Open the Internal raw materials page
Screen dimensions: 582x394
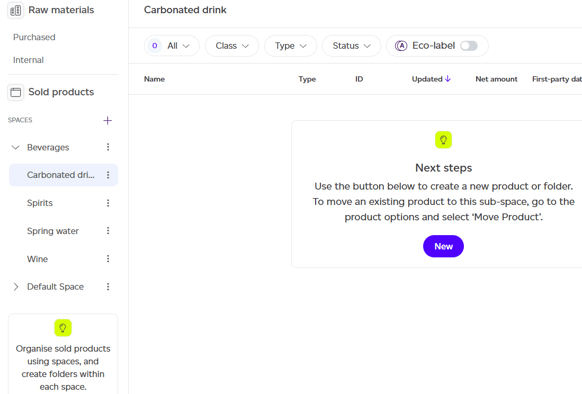(28, 60)
